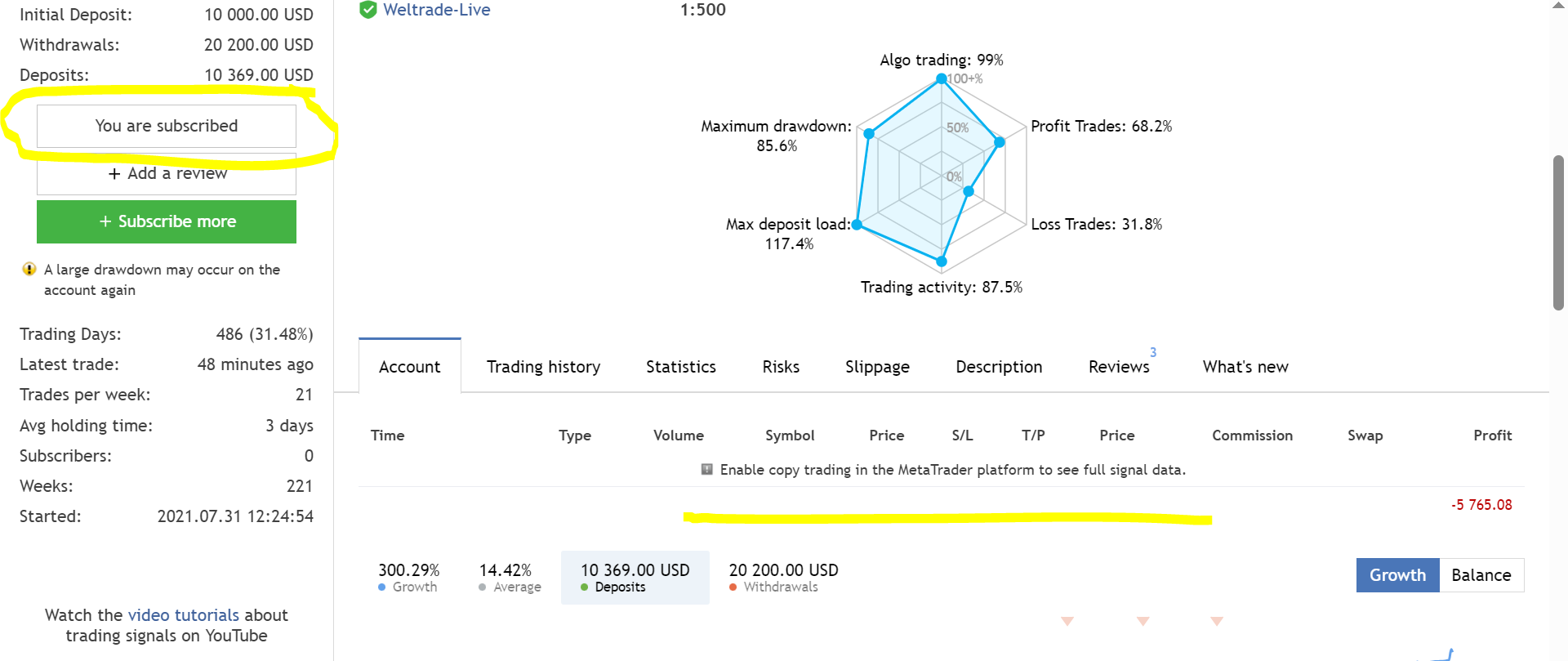
Task: Click the info icon before Enable copy trading
Action: 707,470
